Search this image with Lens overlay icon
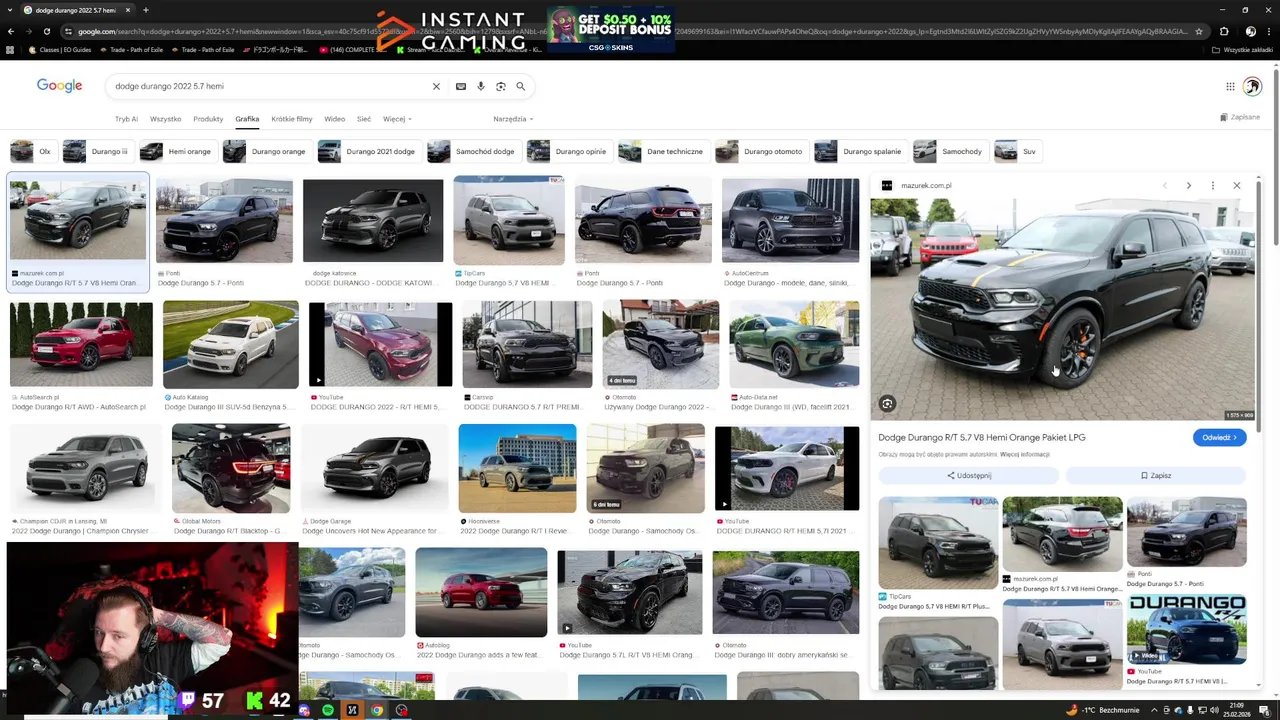1280x720 pixels. click(x=887, y=404)
